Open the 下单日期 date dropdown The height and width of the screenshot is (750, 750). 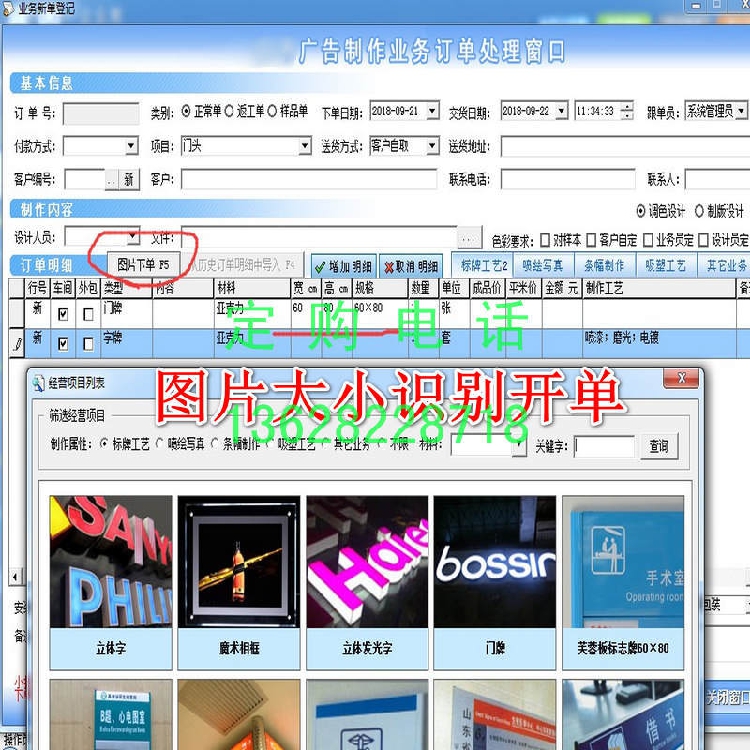click(432, 111)
